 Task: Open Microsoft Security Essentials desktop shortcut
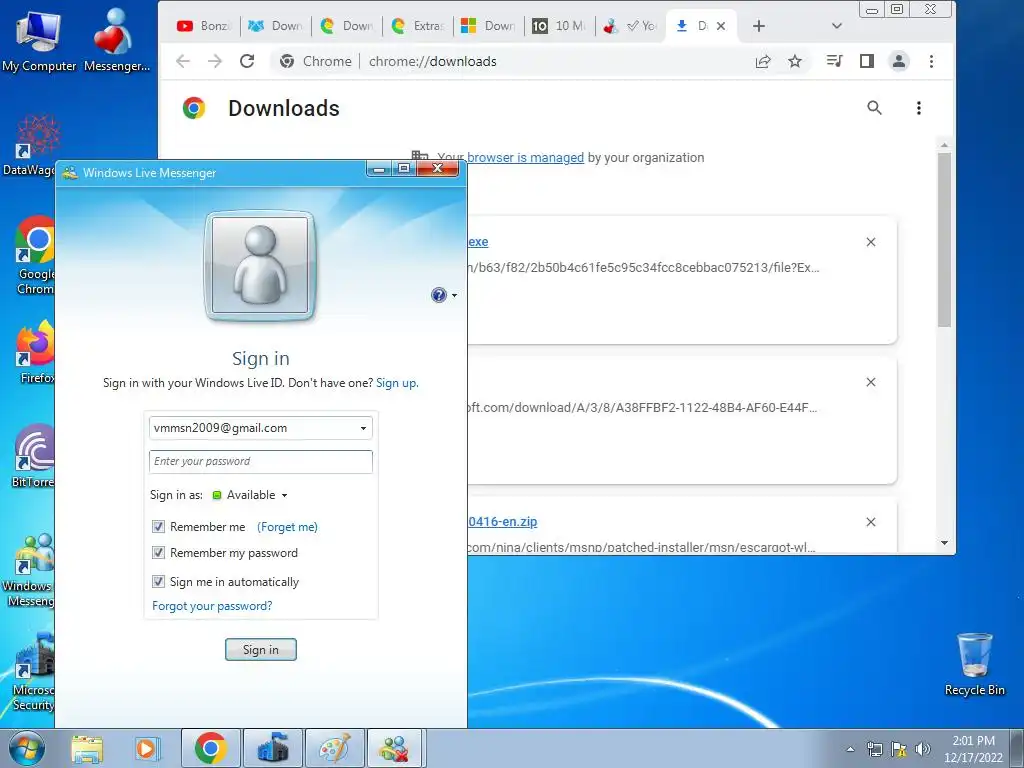[x=33, y=673]
